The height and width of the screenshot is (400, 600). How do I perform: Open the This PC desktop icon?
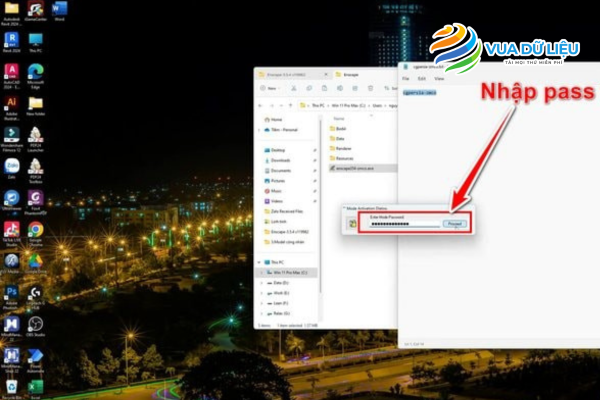[x=36, y=40]
